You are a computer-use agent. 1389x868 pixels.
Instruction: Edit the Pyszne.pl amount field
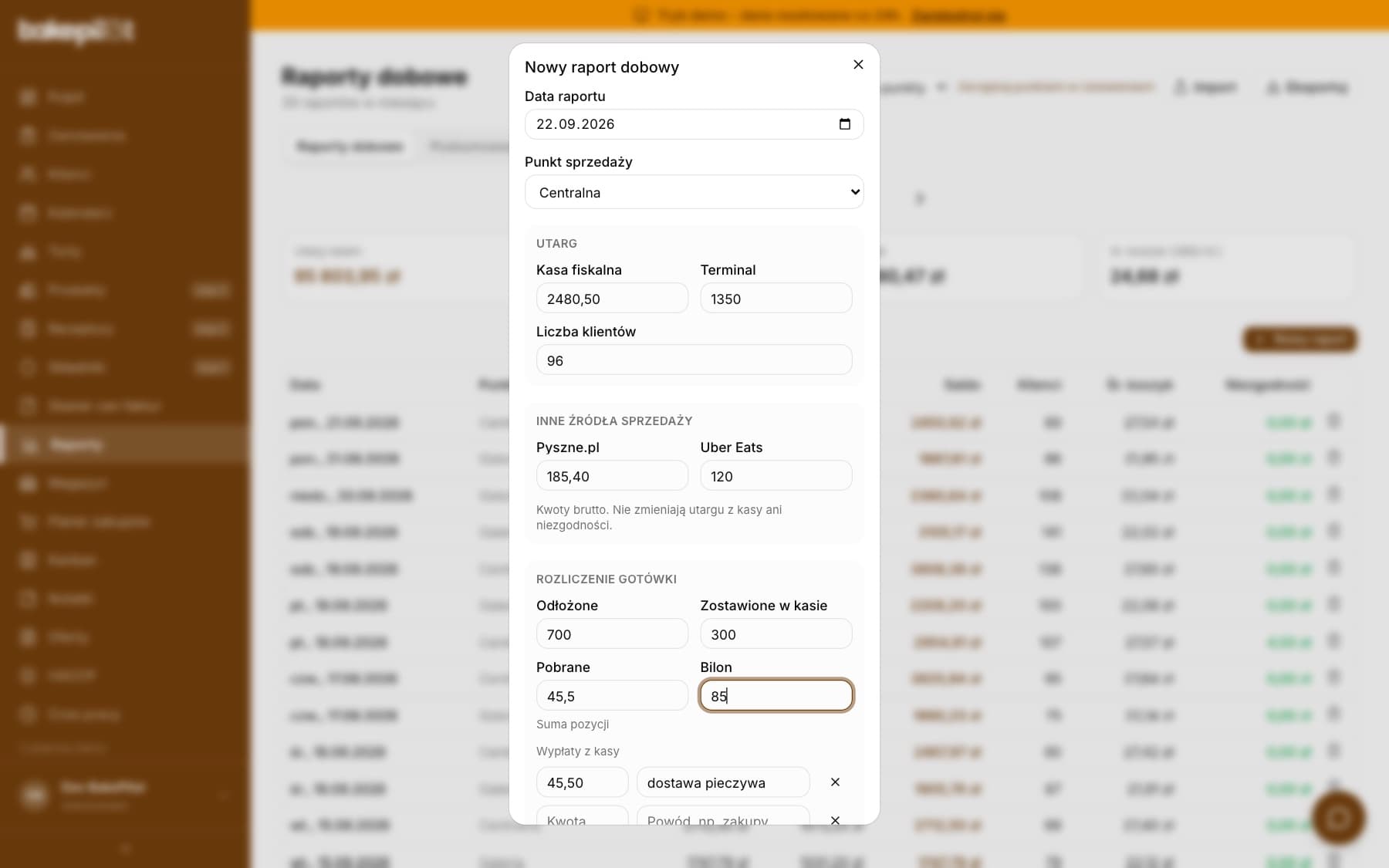(612, 476)
